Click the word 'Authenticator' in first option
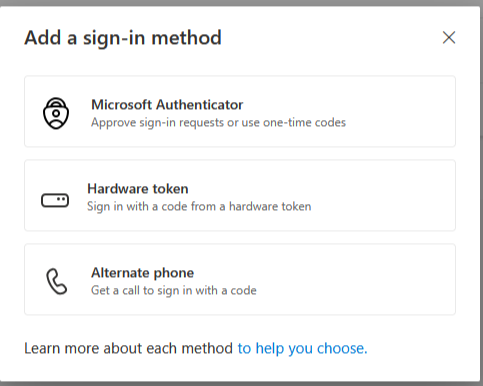This screenshot has width=483, height=386. point(199,105)
